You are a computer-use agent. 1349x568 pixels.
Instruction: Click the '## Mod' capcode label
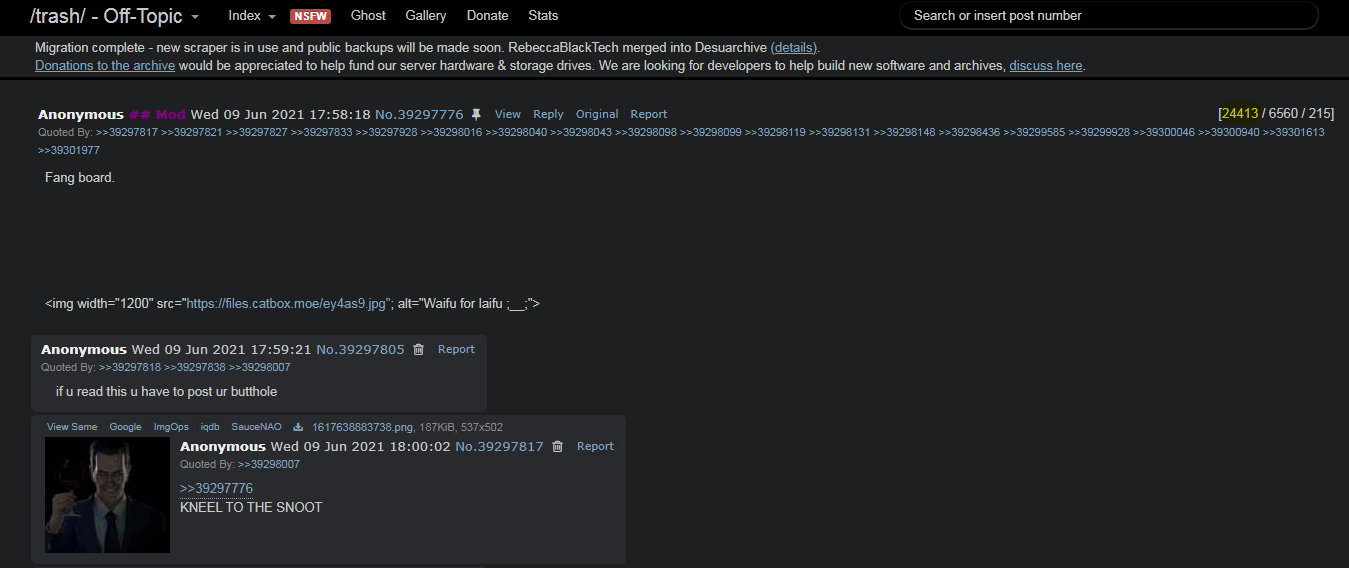click(157, 115)
